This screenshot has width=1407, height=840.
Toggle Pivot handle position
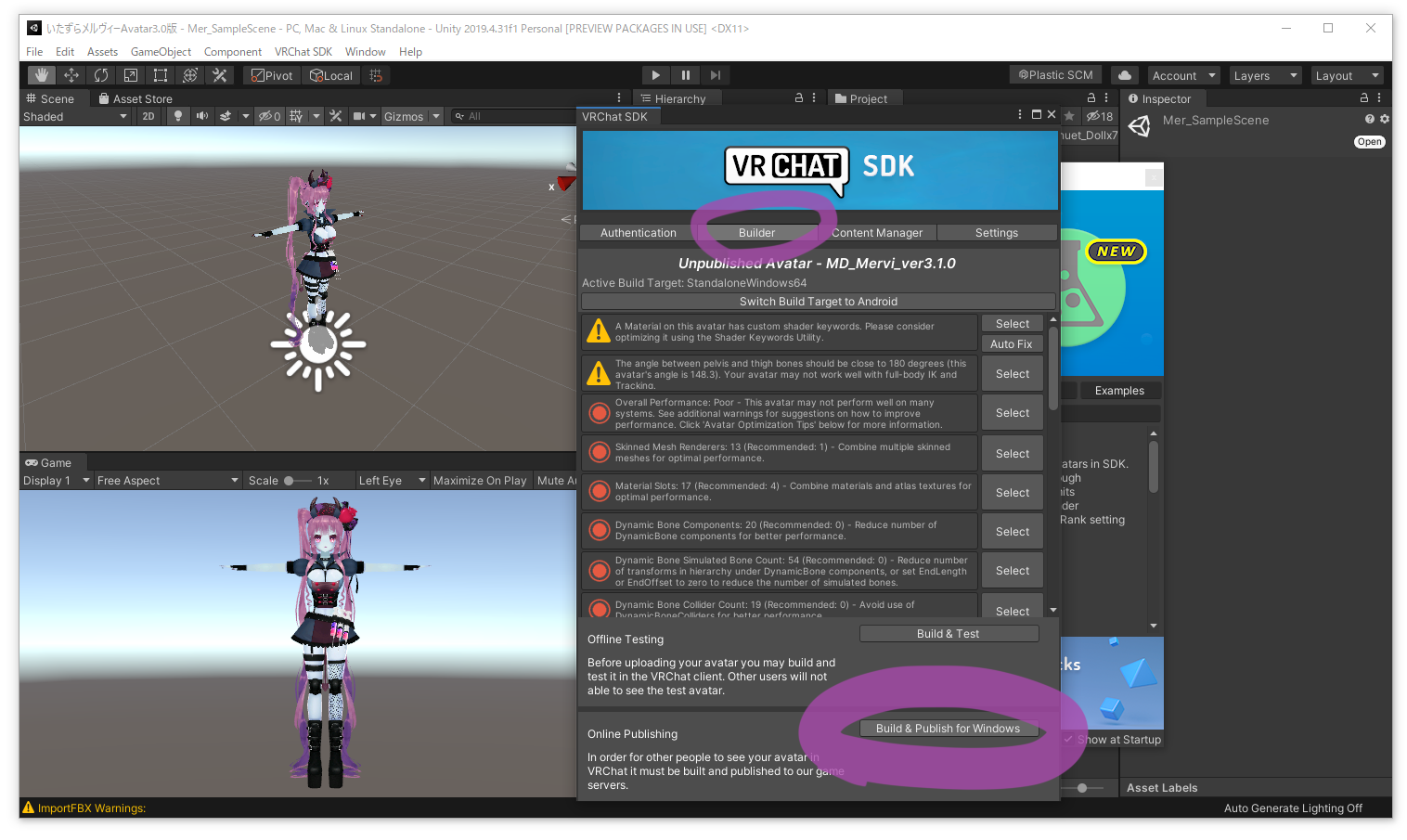click(272, 75)
